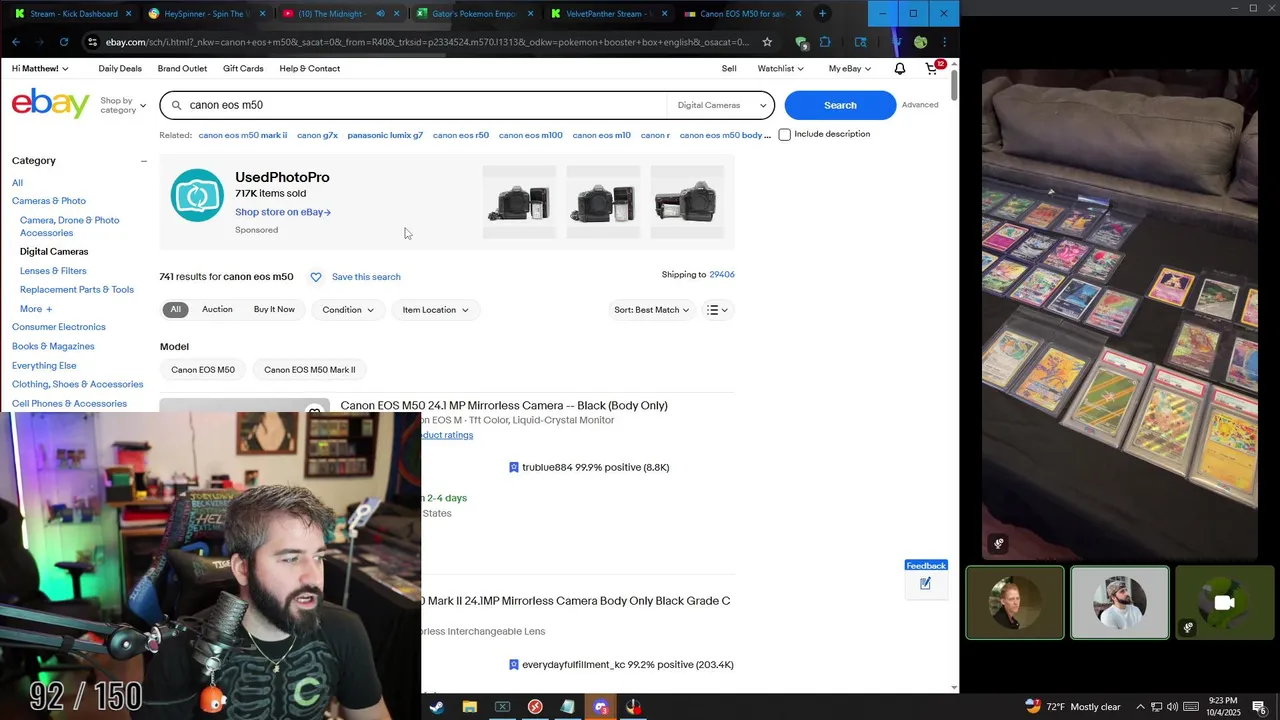Select the Buy It Now filter pill
This screenshot has height=720, width=1280.
click(274, 310)
